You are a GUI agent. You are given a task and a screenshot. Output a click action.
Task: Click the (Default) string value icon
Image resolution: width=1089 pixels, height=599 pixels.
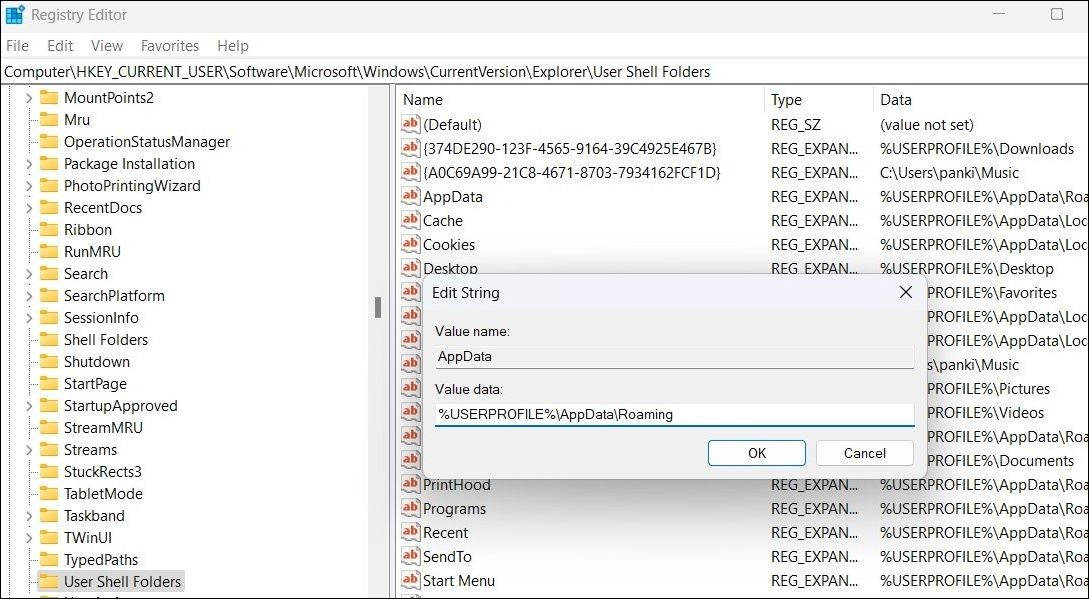411,124
